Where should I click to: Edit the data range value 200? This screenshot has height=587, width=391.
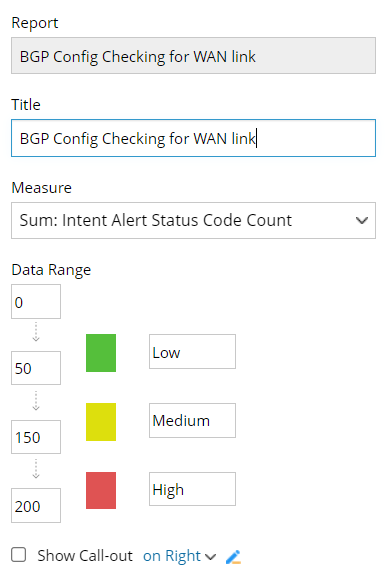coord(36,505)
